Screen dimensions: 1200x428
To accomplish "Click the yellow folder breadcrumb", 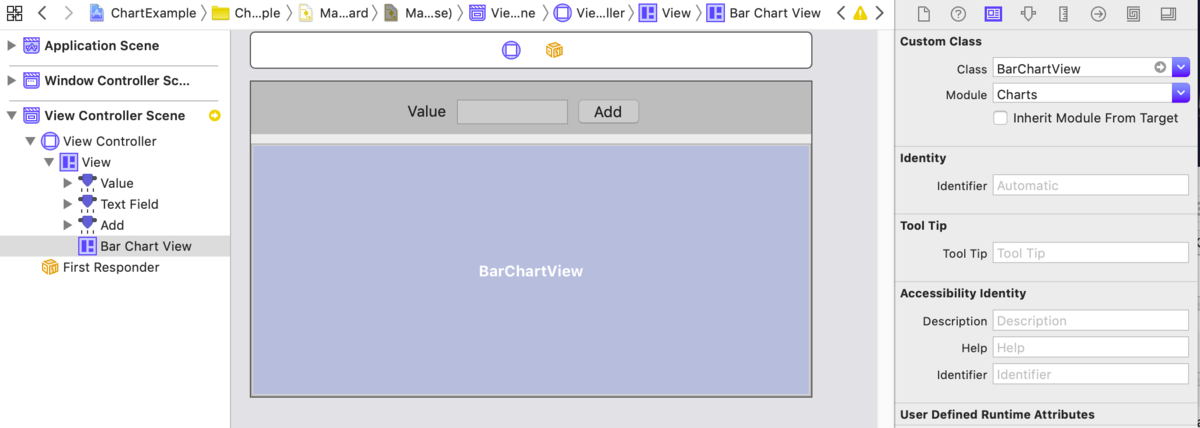I will click(246, 13).
